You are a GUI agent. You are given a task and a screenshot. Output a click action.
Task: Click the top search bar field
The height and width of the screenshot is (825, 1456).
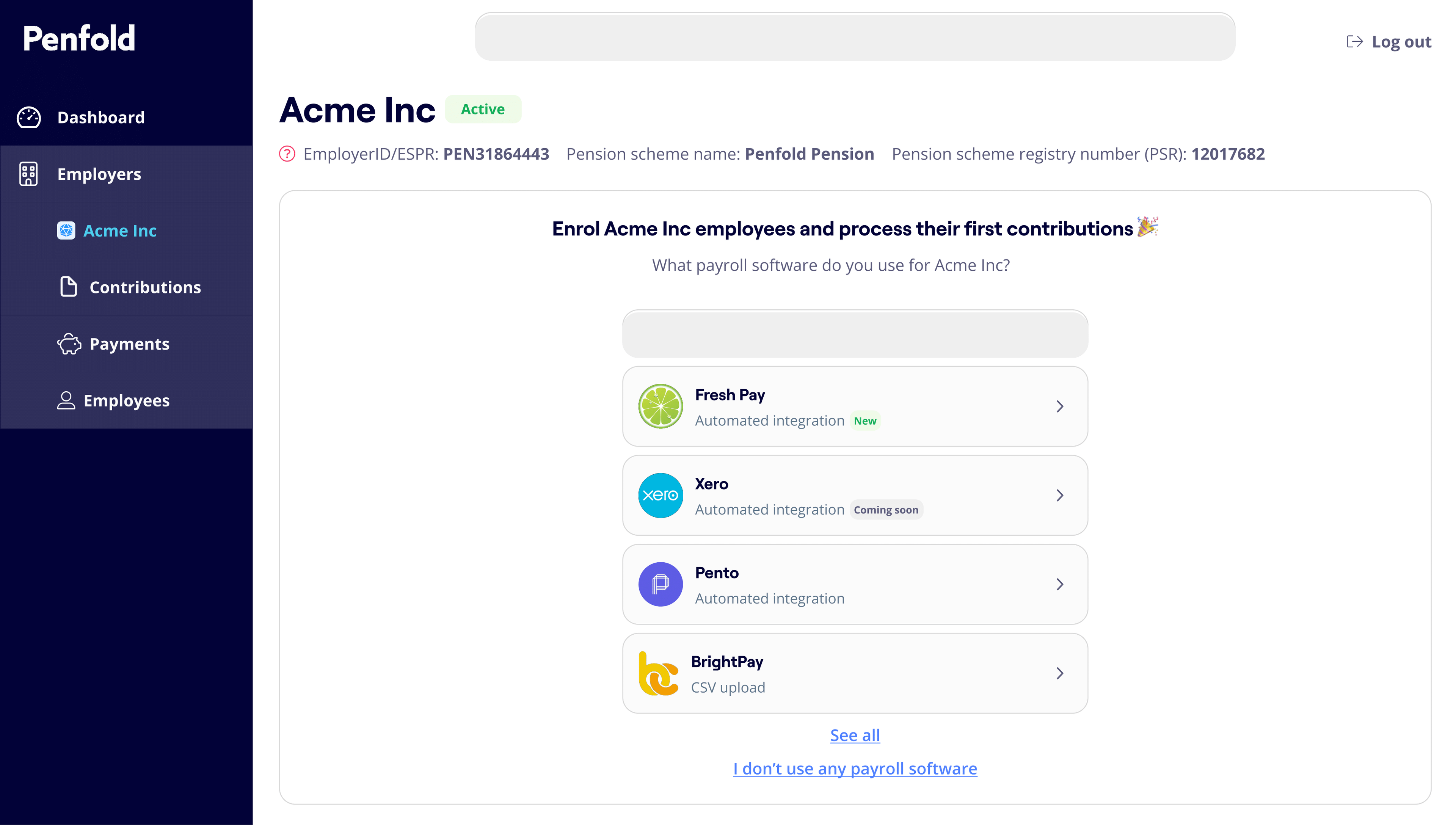point(855,37)
